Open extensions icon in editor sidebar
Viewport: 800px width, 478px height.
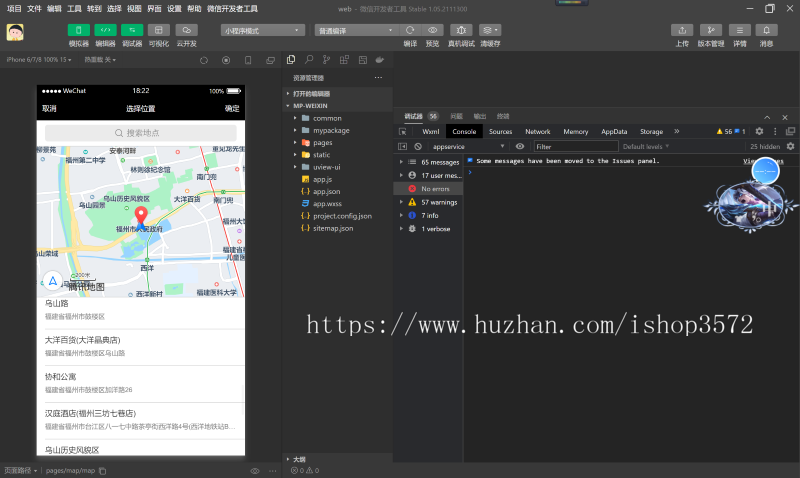[344, 60]
